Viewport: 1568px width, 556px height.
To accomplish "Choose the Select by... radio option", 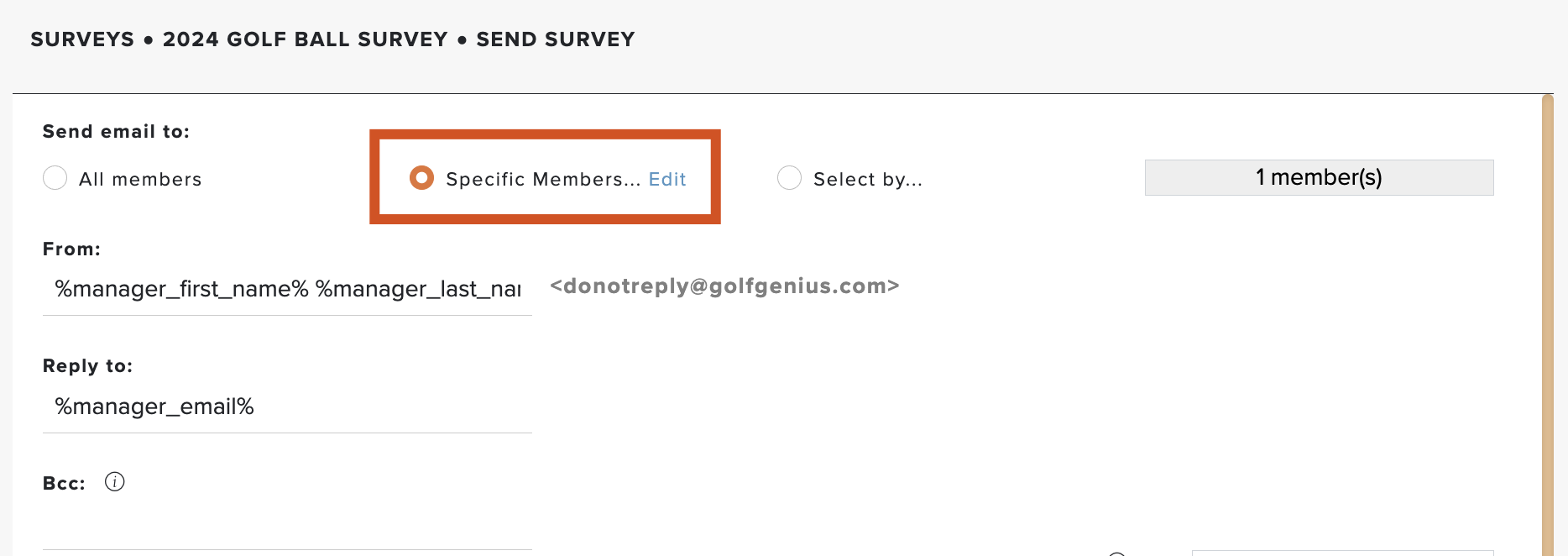I will tap(789, 178).
